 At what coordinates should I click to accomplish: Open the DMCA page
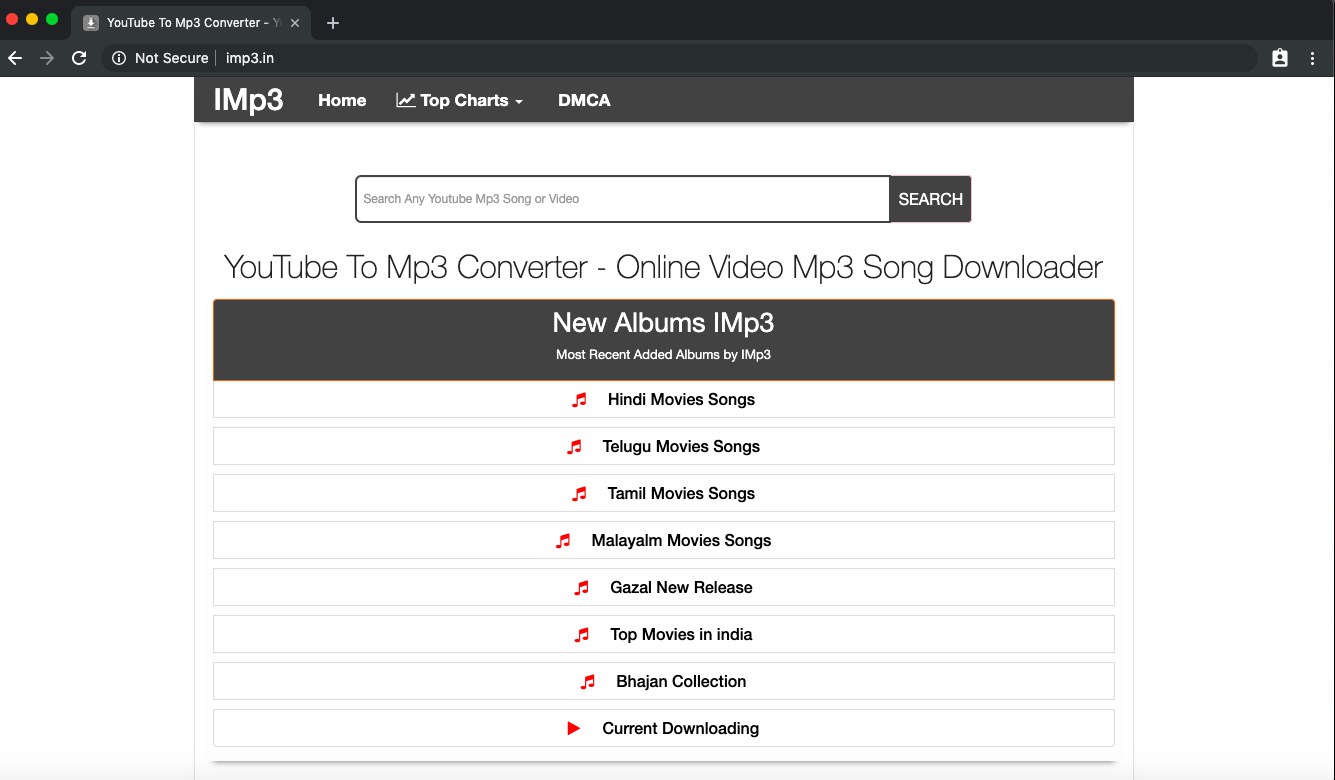tap(584, 99)
